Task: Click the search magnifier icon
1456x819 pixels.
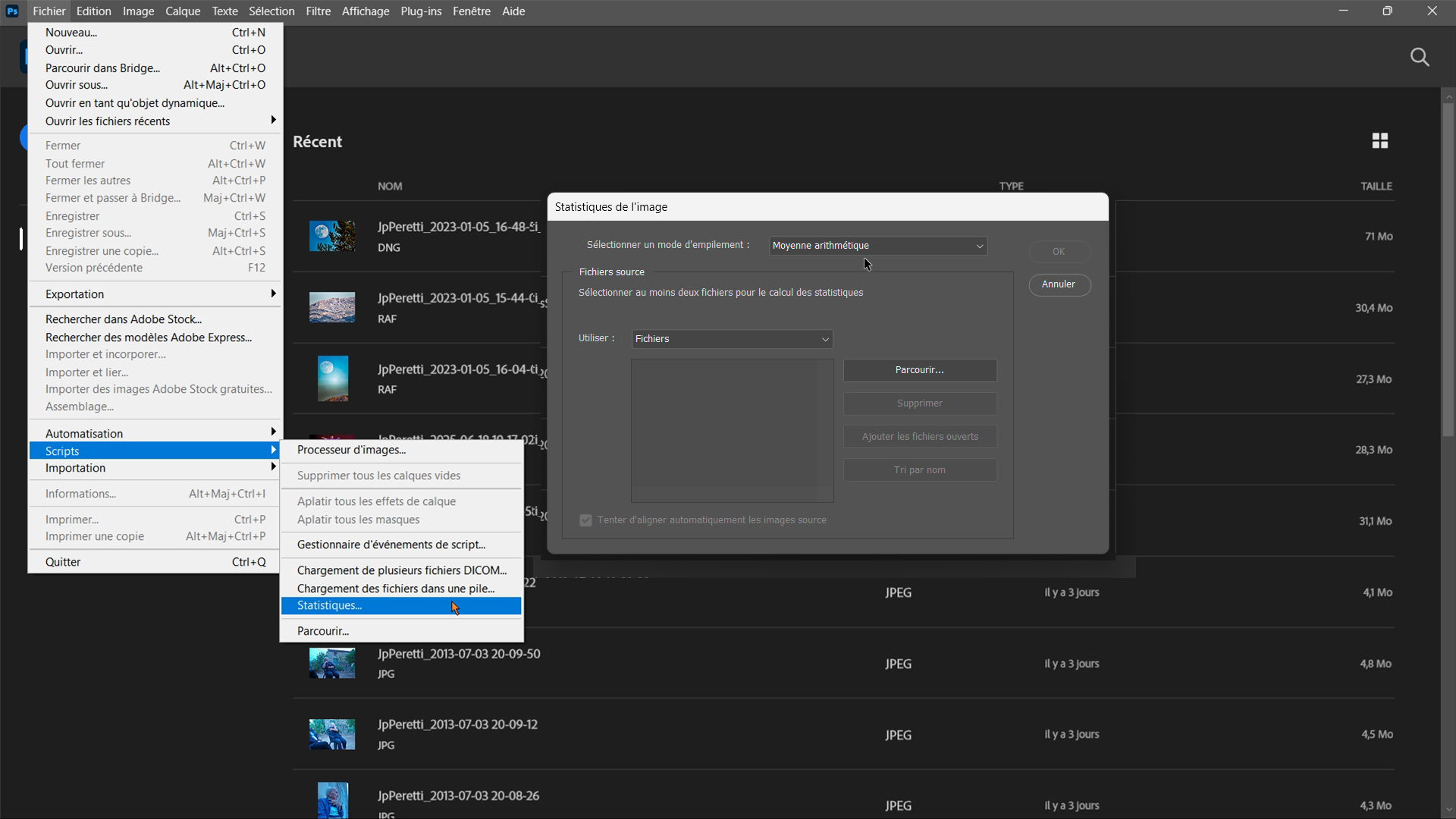Action: [1420, 57]
